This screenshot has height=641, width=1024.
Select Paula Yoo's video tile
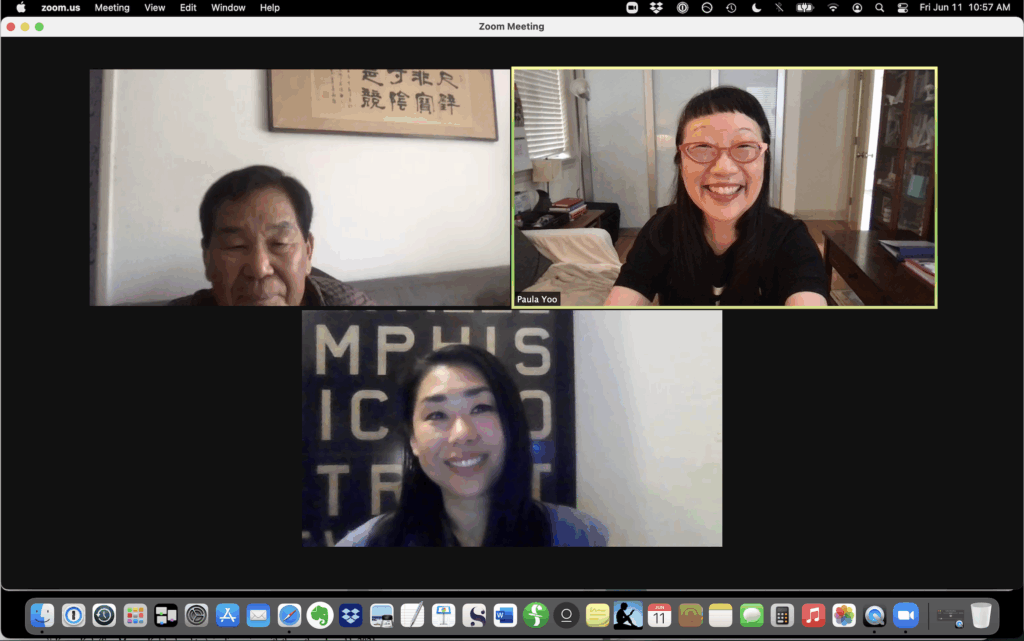724,187
